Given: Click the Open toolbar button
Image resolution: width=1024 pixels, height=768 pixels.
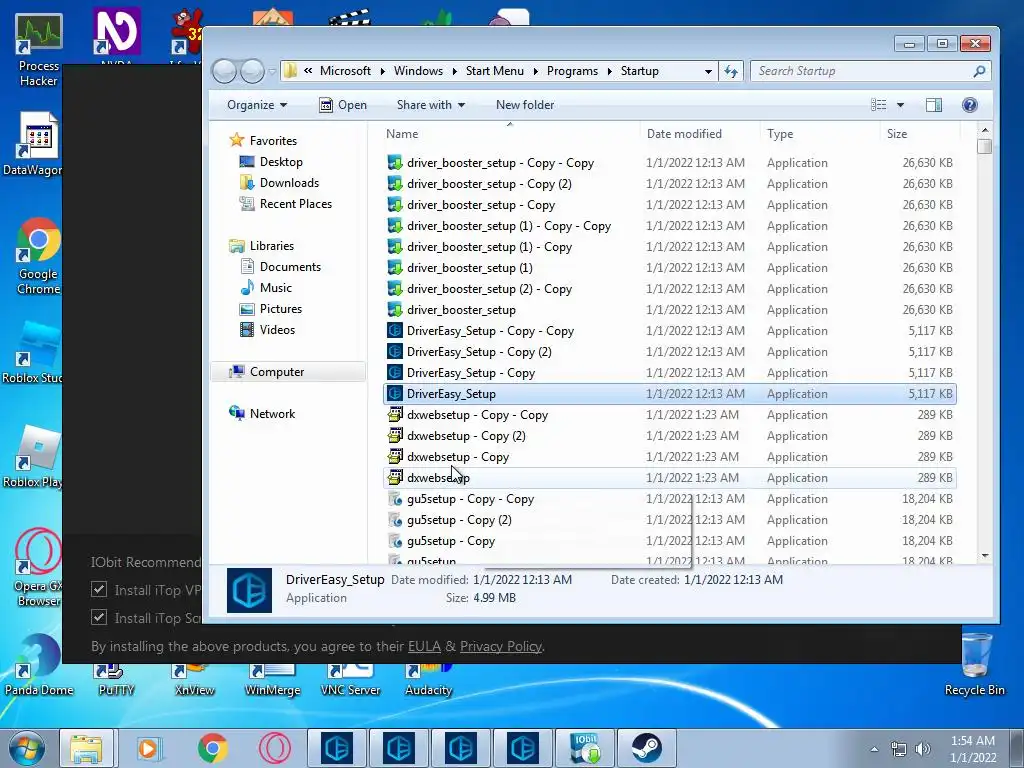Looking at the screenshot, I should click(x=343, y=105).
